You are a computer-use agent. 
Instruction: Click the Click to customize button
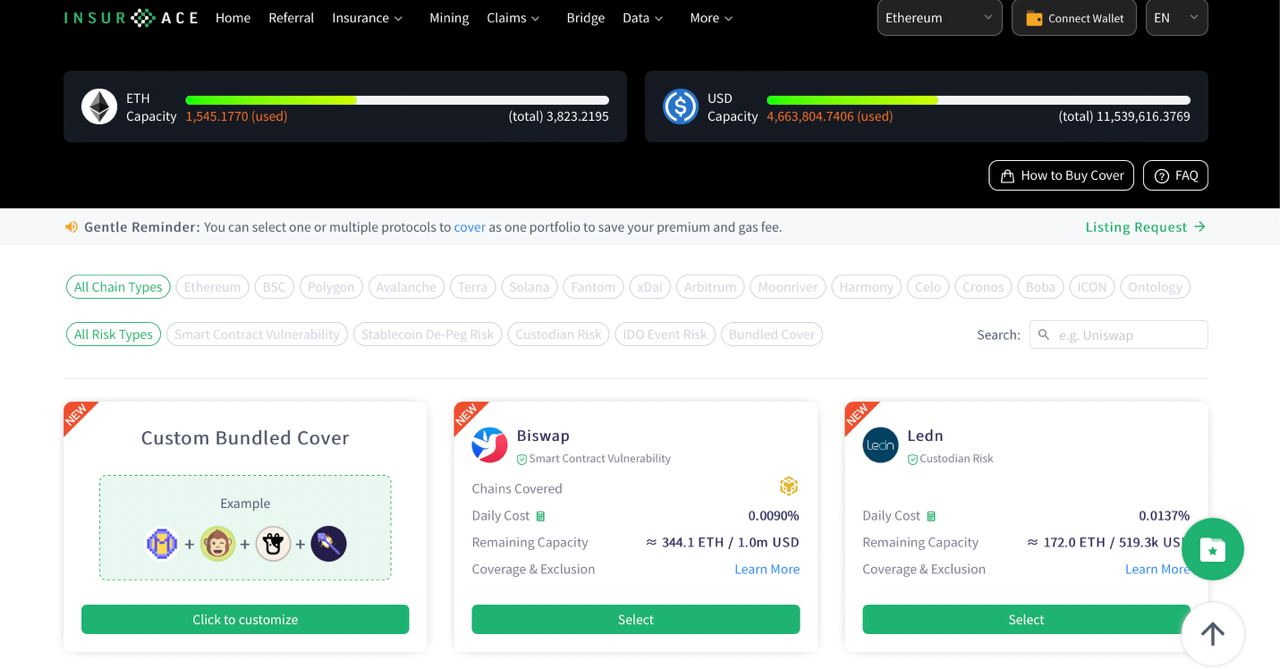(x=245, y=619)
